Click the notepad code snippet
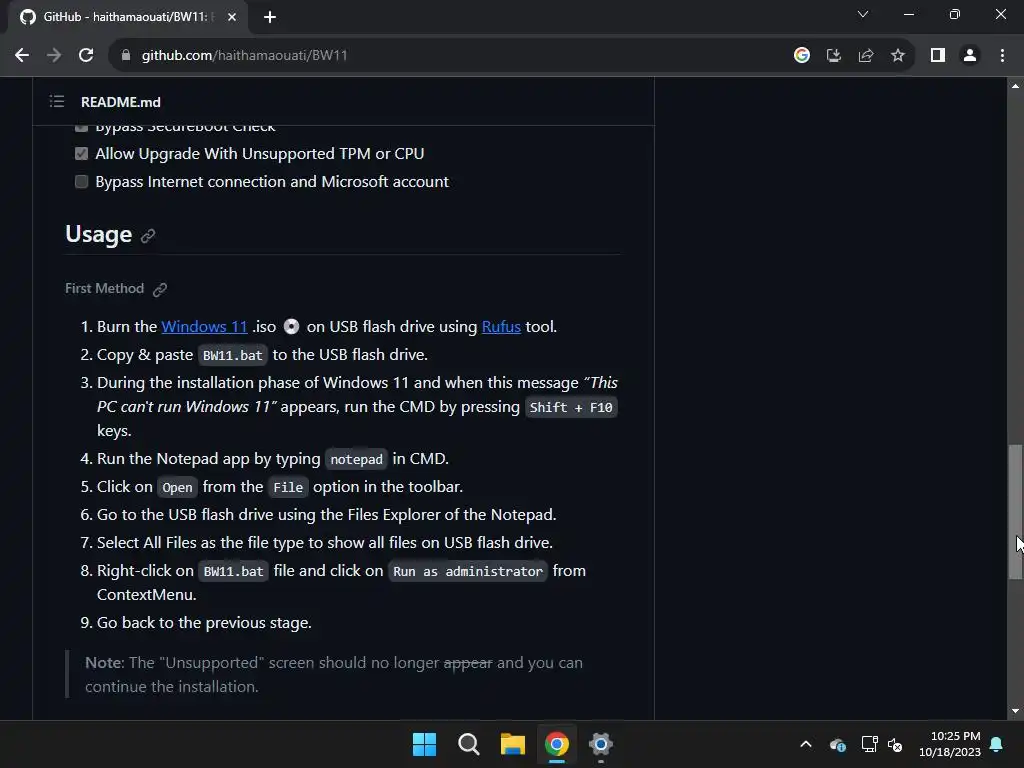Image resolution: width=1024 pixels, height=768 pixels. coord(357,459)
